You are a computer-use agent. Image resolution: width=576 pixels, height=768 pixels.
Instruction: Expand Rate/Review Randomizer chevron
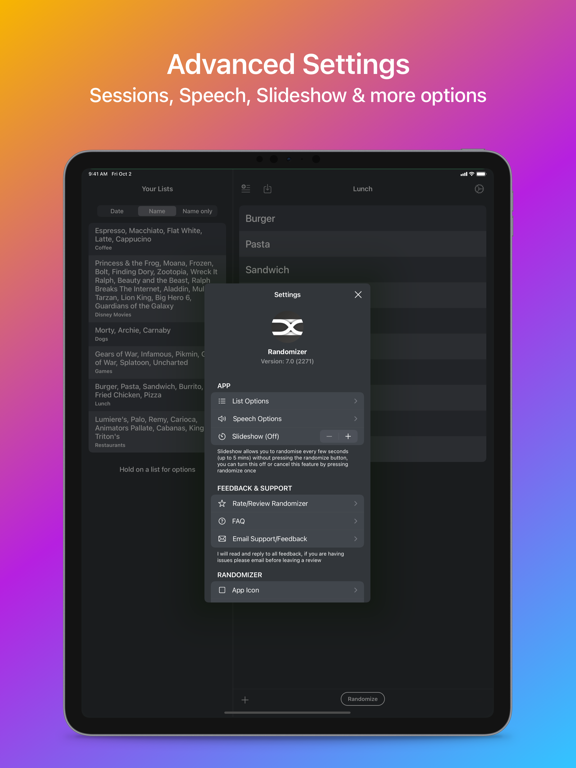(356, 504)
